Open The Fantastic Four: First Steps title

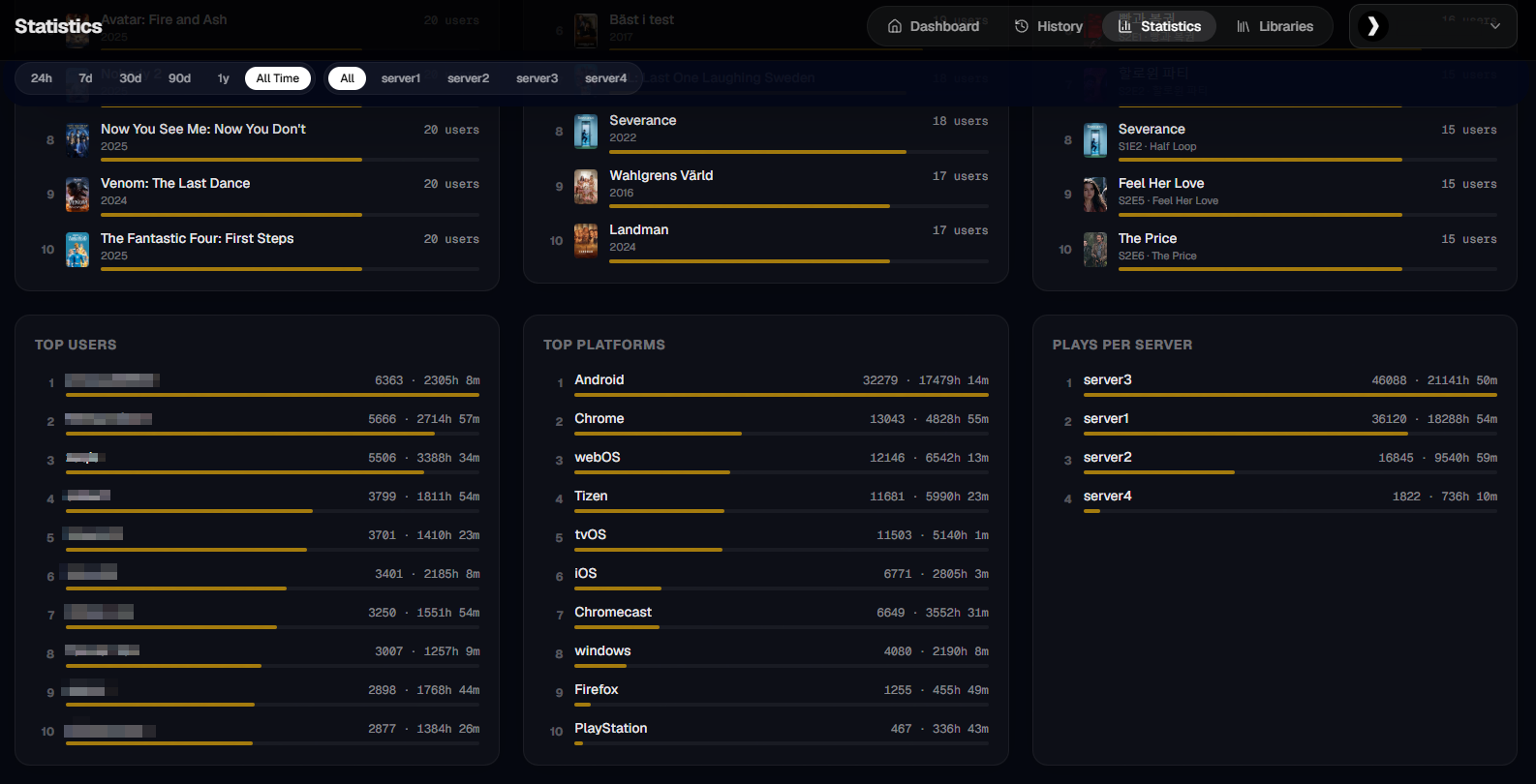(x=198, y=238)
